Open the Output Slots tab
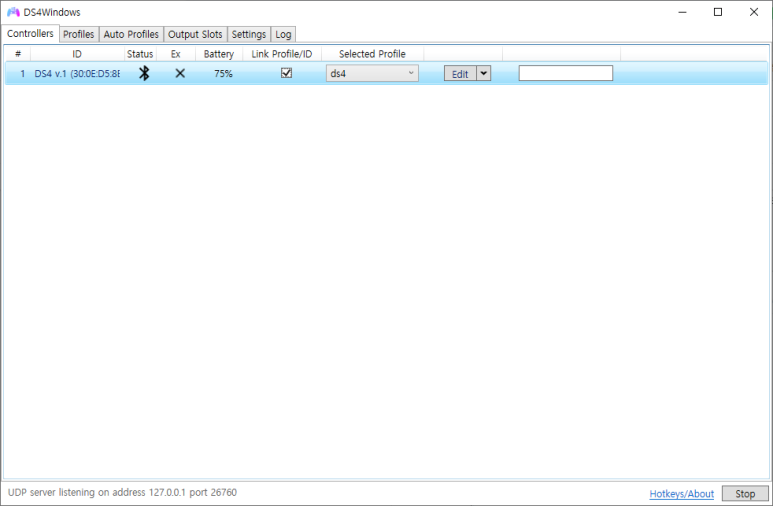The image size is (773, 506). click(195, 34)
